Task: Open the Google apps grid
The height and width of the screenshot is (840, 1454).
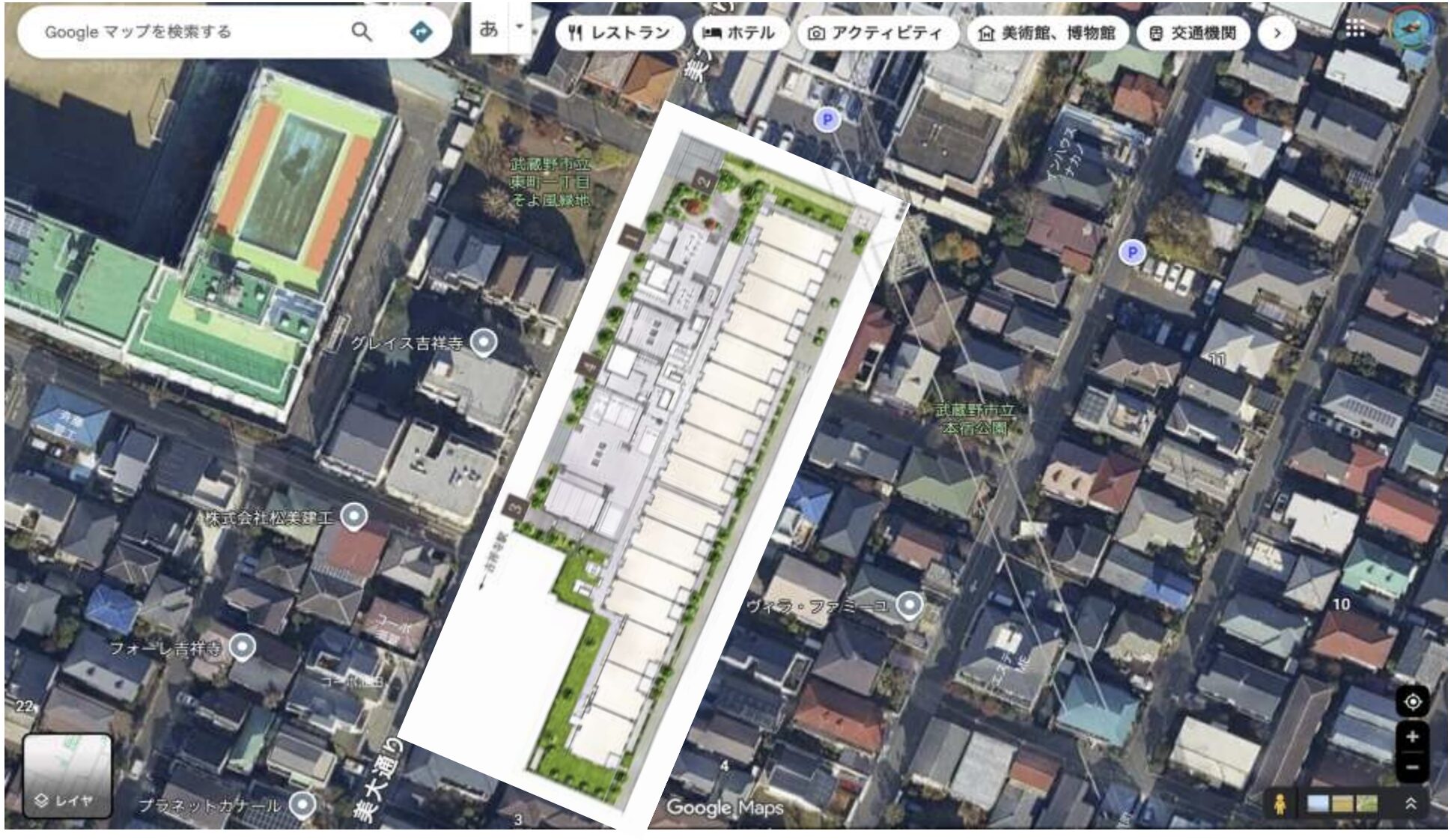Action: coord(1355,31)
